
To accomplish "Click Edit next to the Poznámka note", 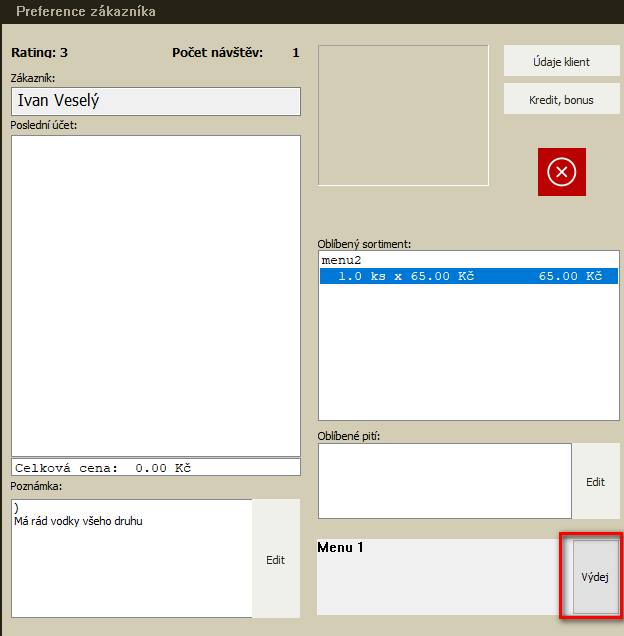I will [275, 560].
